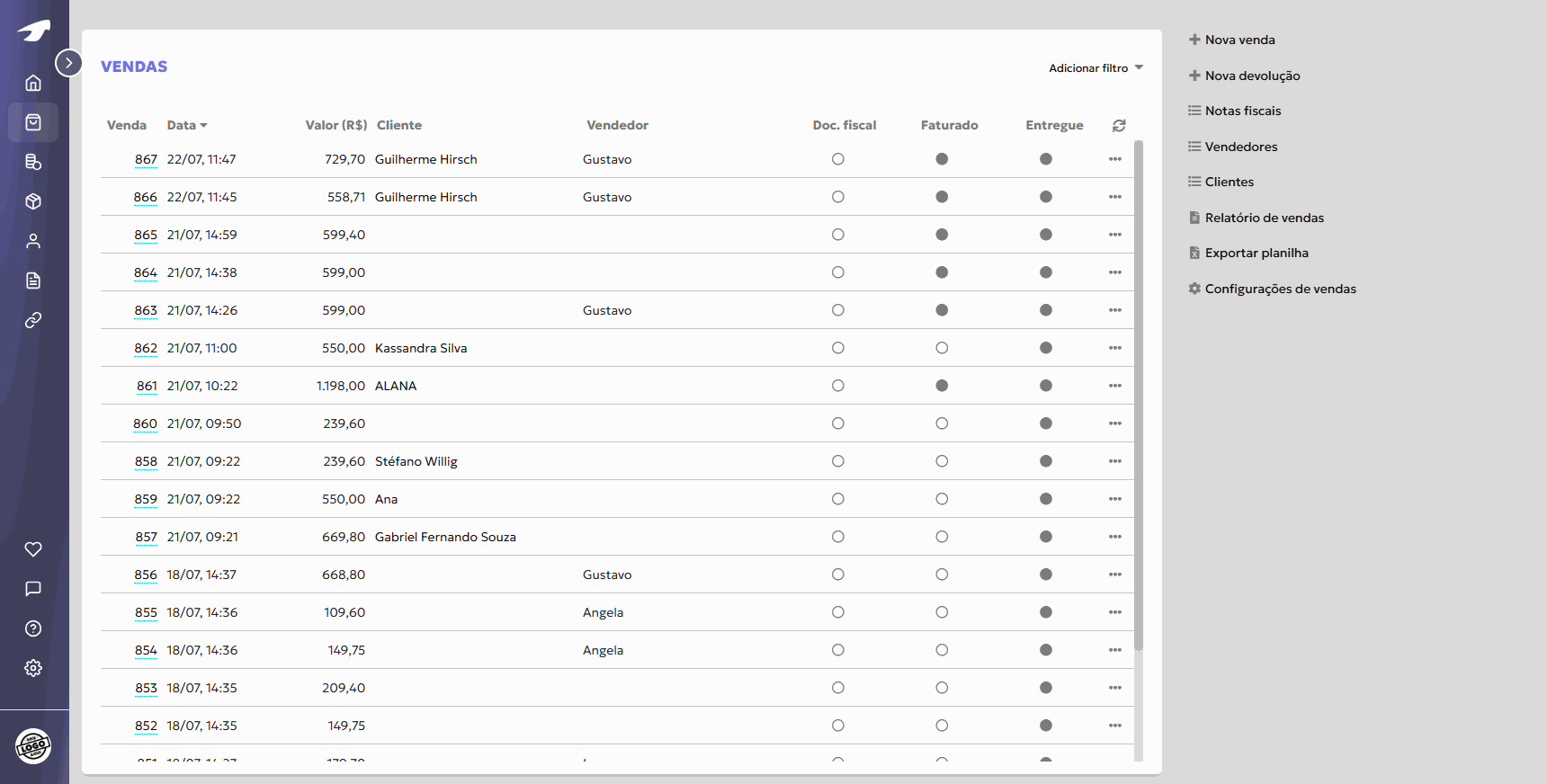Click Nova venda to create sale

click(1238, 40)
